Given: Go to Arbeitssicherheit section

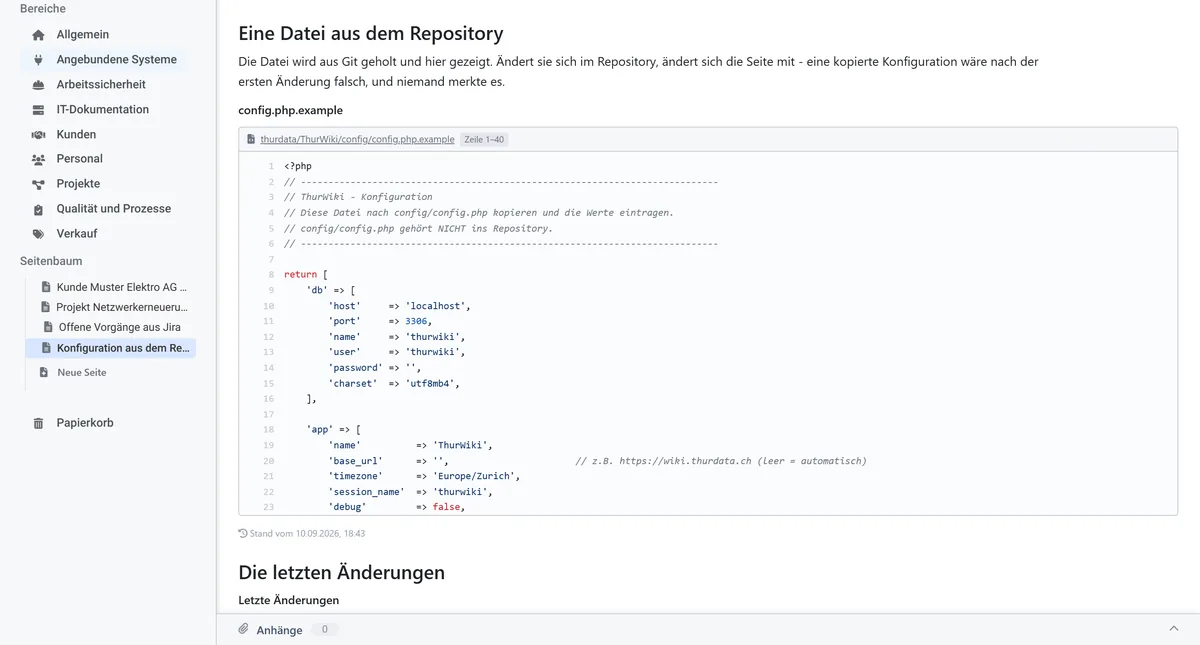Looking at the screenshot, I should 101,85.
